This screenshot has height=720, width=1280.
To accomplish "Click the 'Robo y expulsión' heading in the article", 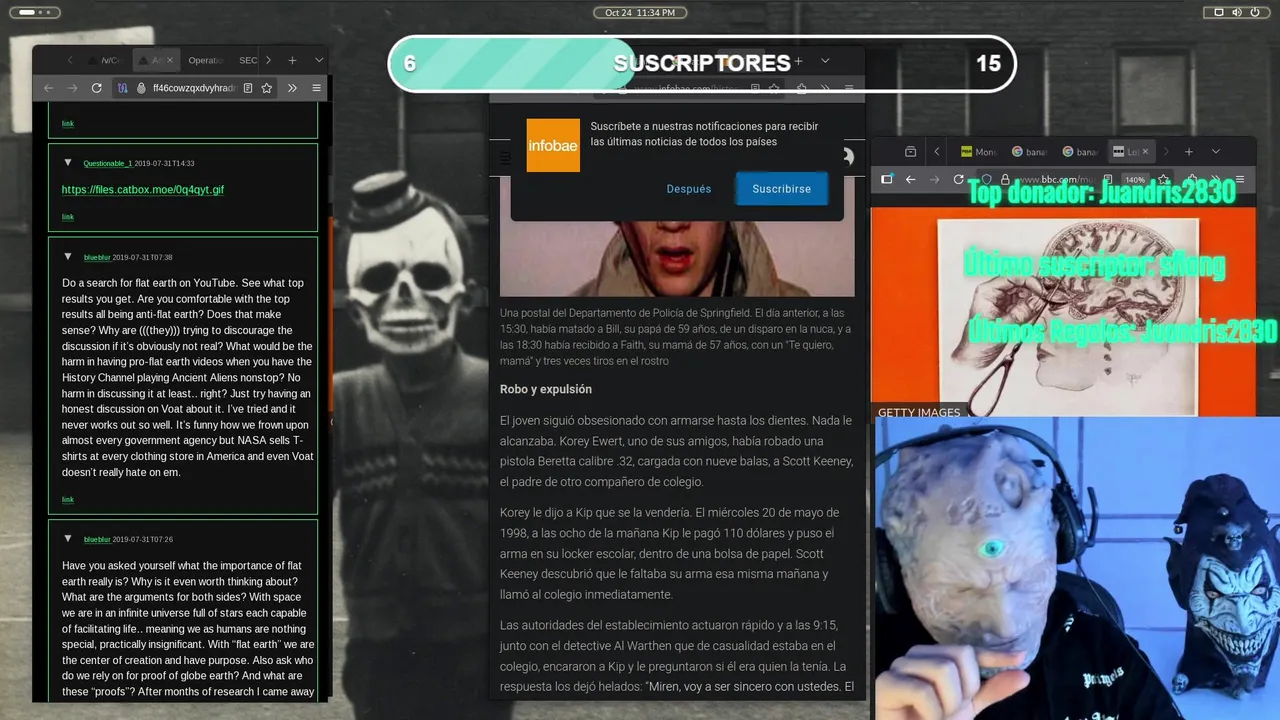I will pos(546,389).
